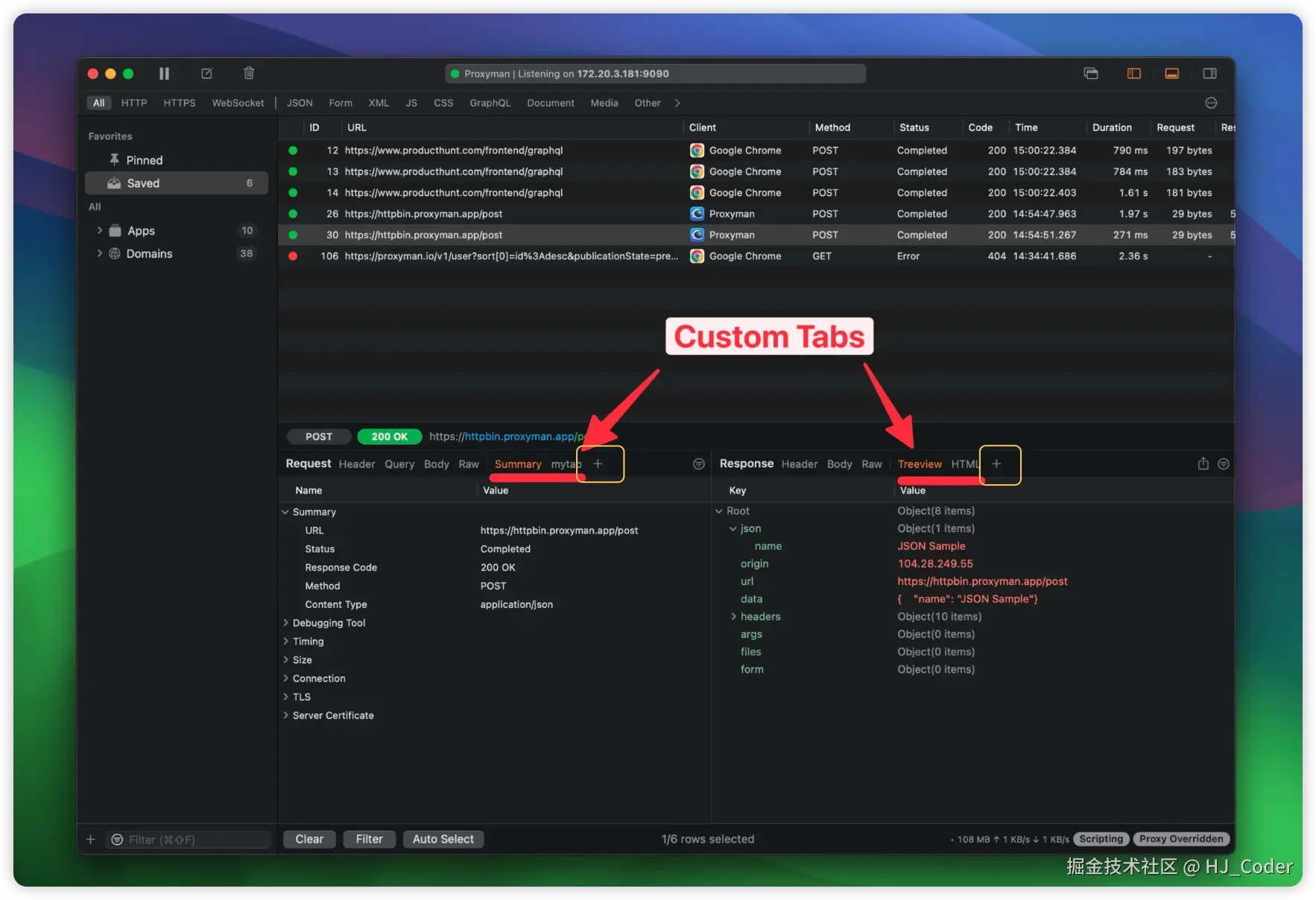The width and height of the screenshot is (1316, 900).
Task: Click the red status dot of row ID 106
Action: click(293, 256)
